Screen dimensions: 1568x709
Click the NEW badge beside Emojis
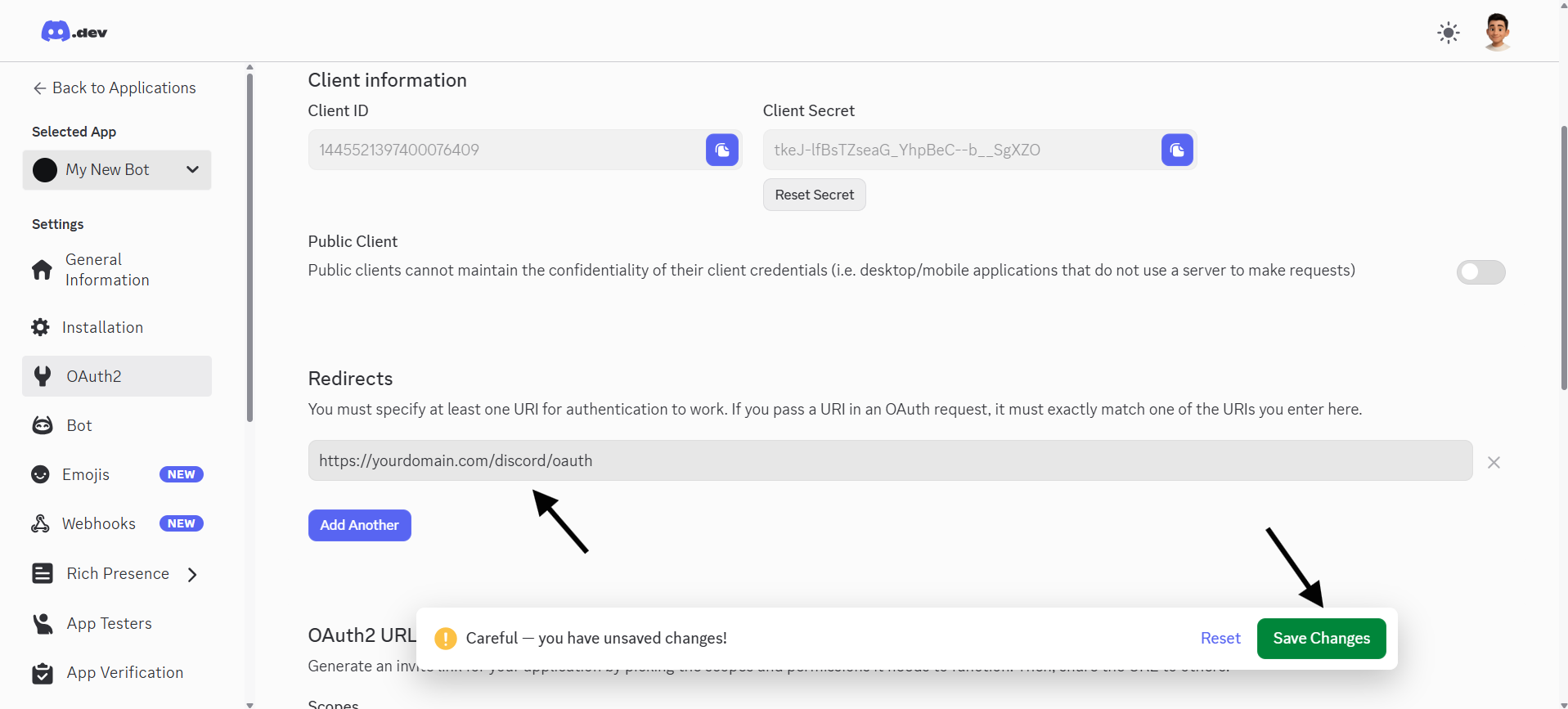(x=181, y=474)
